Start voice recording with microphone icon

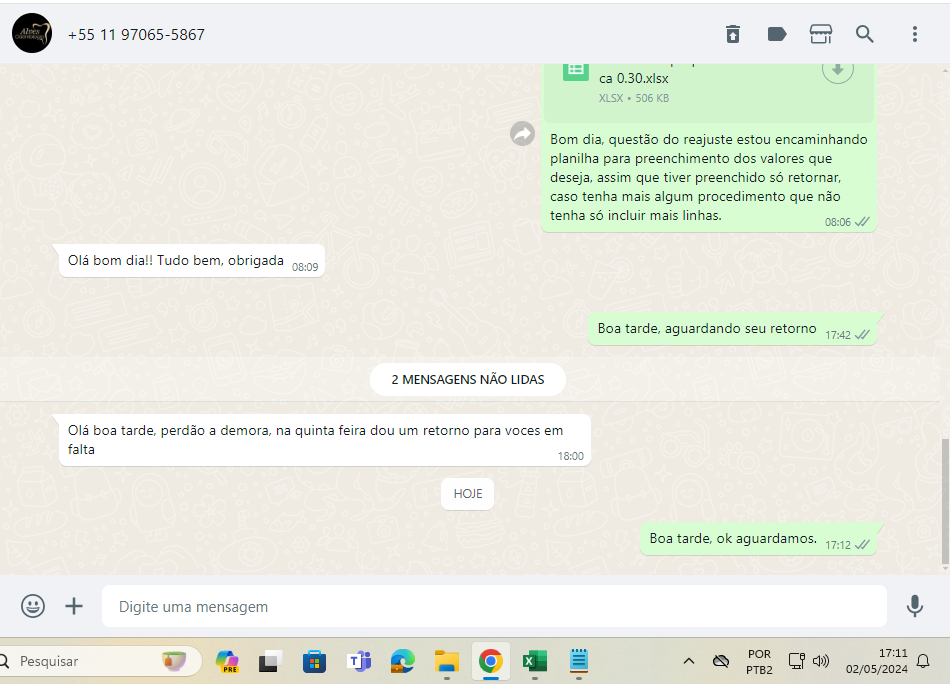[914, 606]
